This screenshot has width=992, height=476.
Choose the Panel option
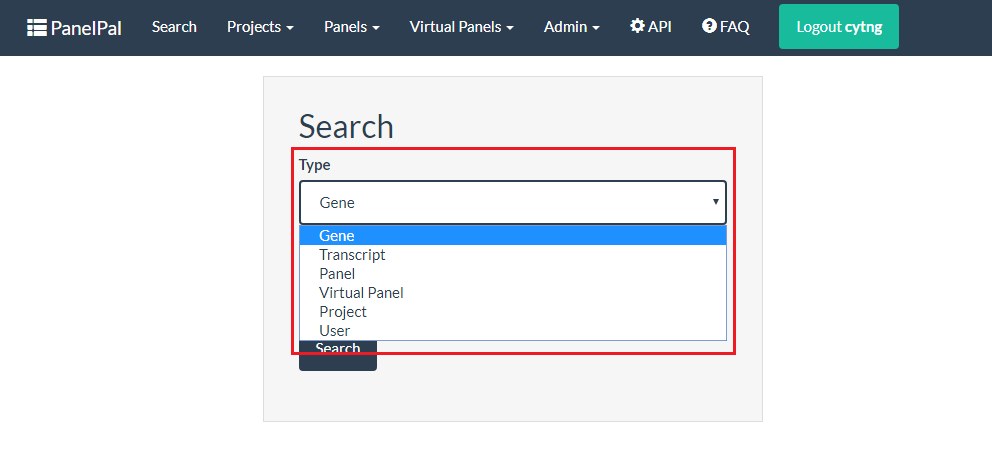pos(512,273)
